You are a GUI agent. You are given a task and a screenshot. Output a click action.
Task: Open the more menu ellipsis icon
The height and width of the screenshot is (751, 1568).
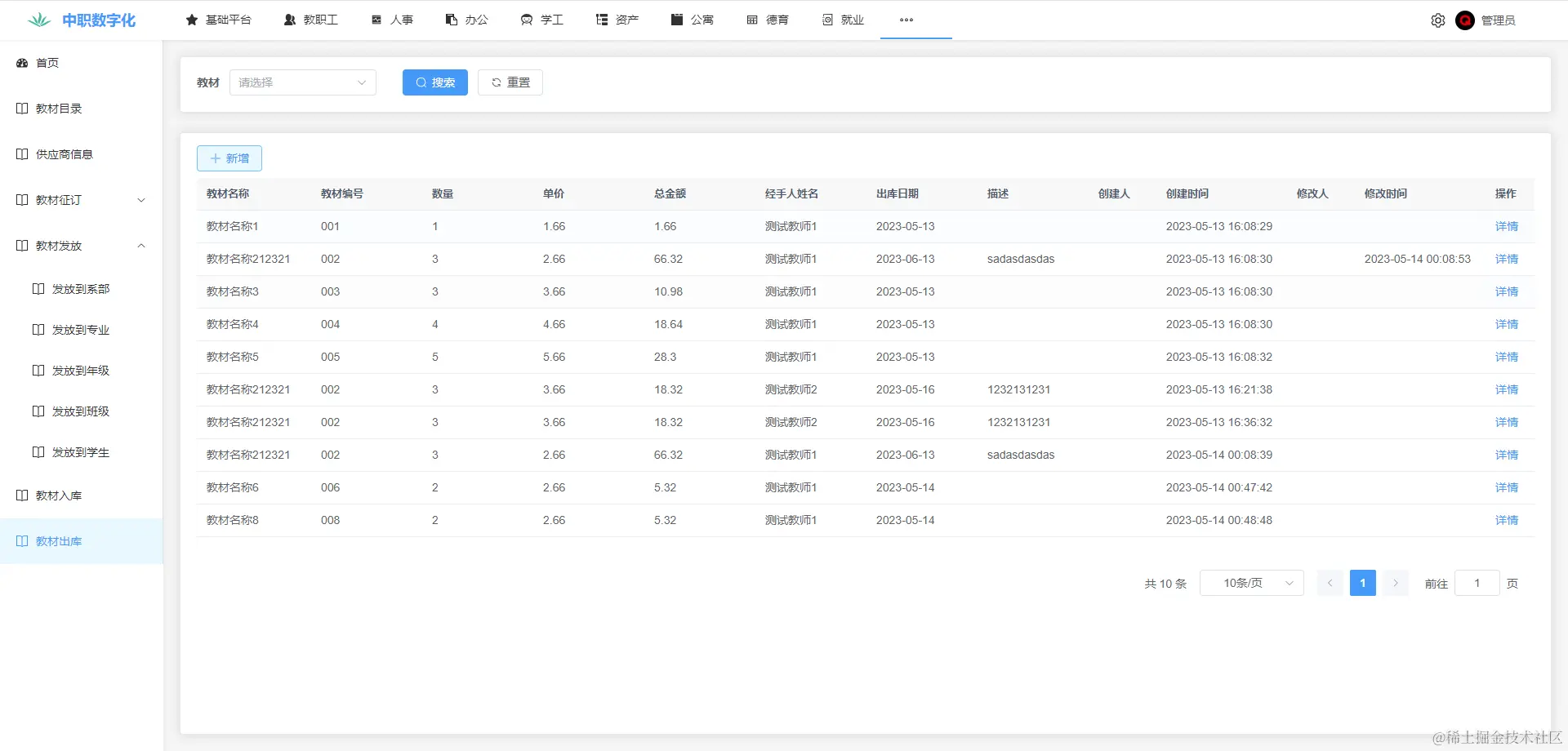[x=906, y=20]
